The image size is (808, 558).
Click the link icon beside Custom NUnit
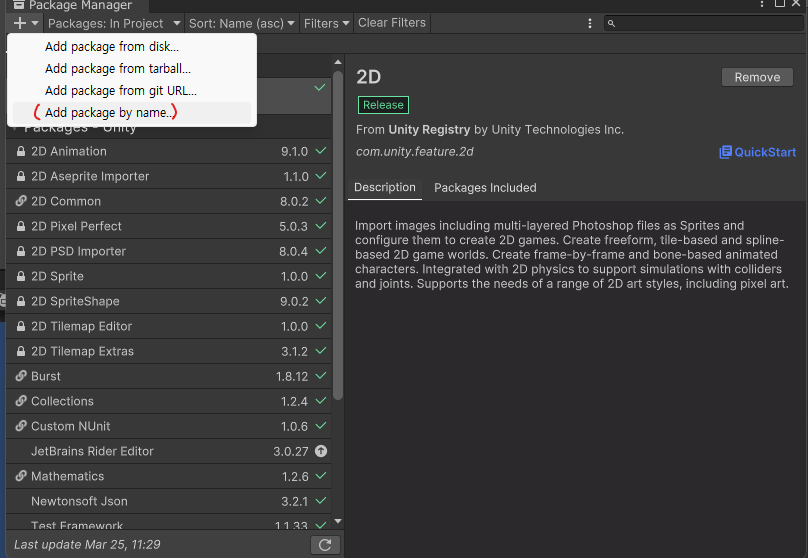point(21,426)
